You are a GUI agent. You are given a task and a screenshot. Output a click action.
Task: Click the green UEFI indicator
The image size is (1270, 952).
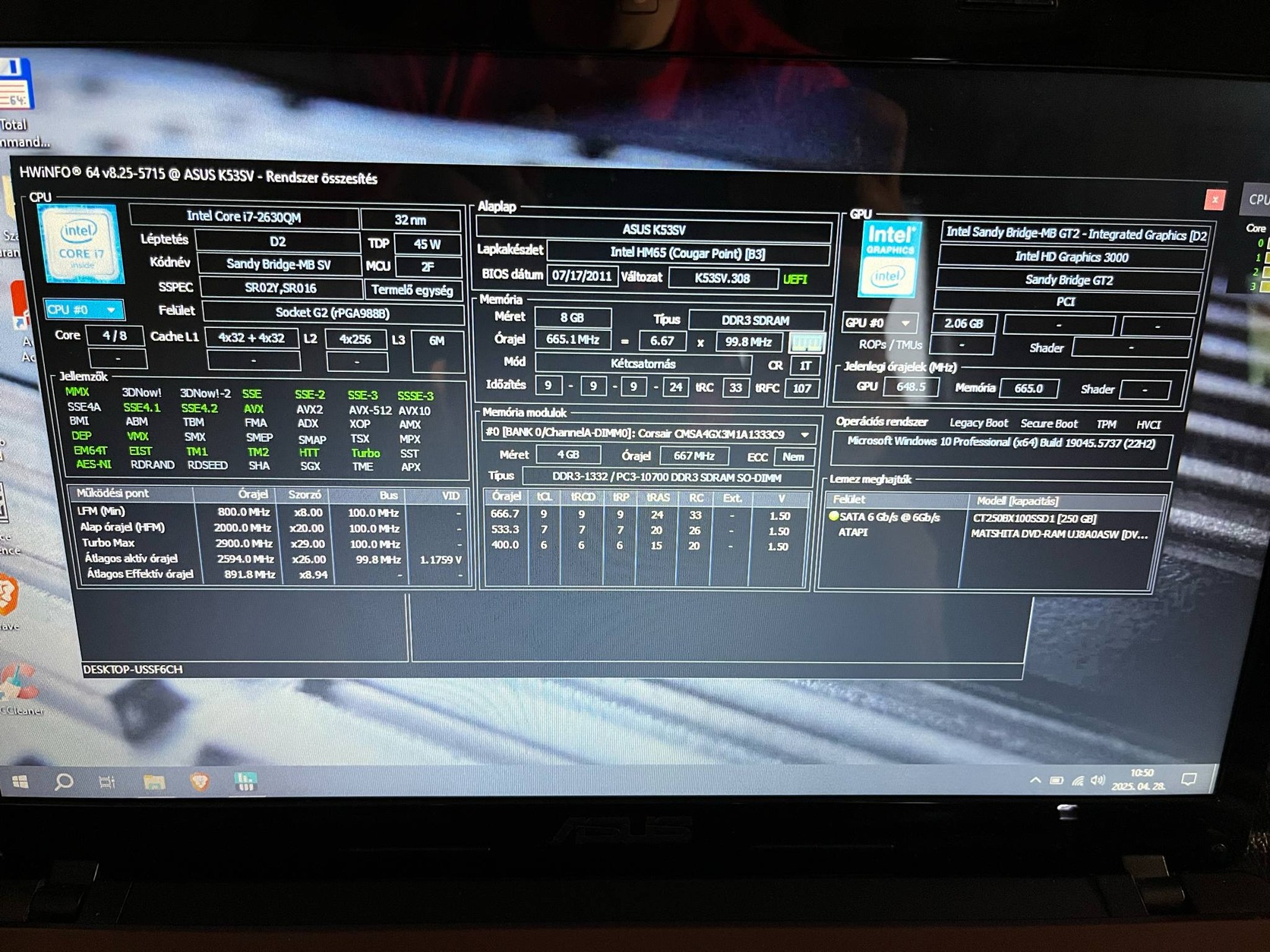(x=795, y=279)
